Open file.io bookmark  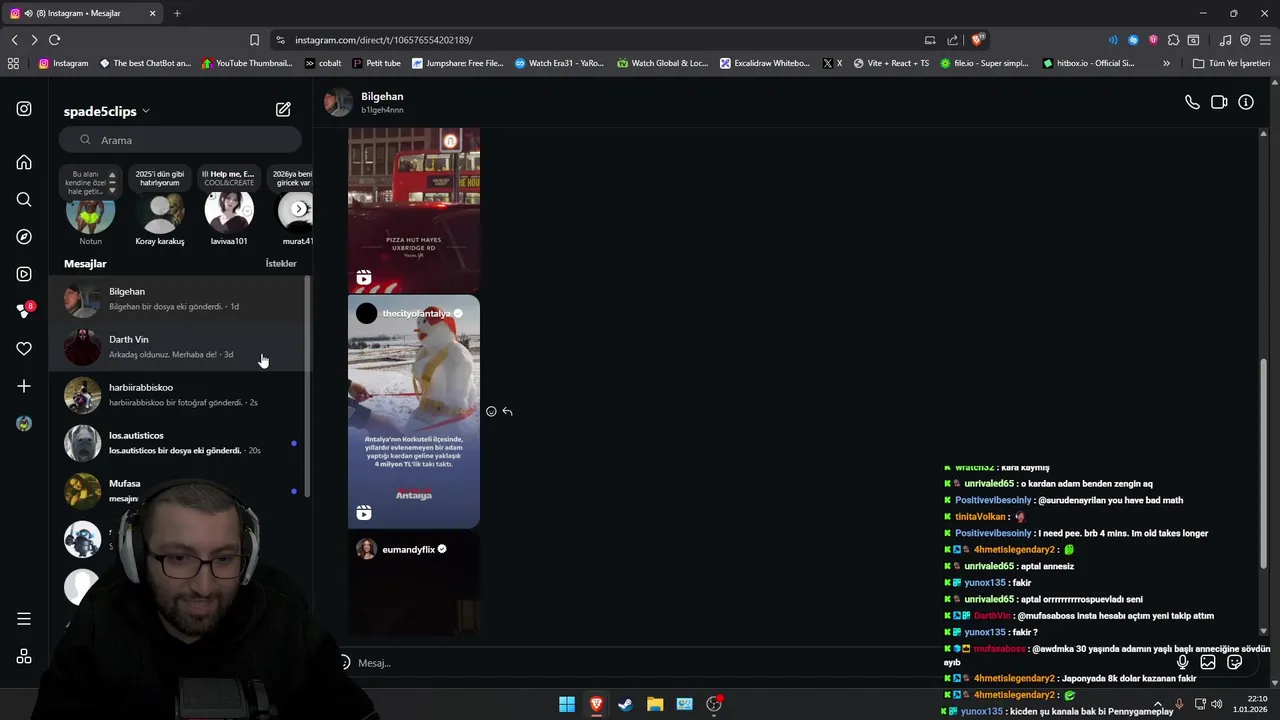tap(984, 63)
